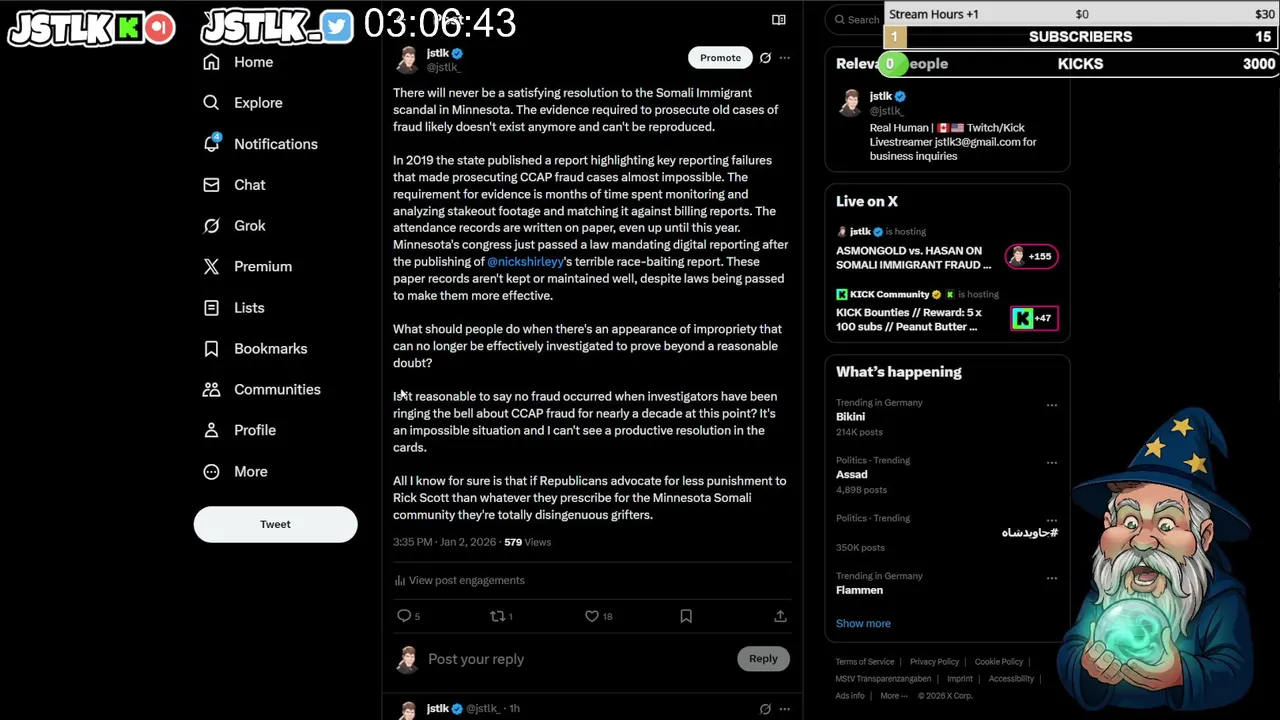Click the Communities people icon
The width and height of the screenshot is (1280, 720).
click(211, 390)
